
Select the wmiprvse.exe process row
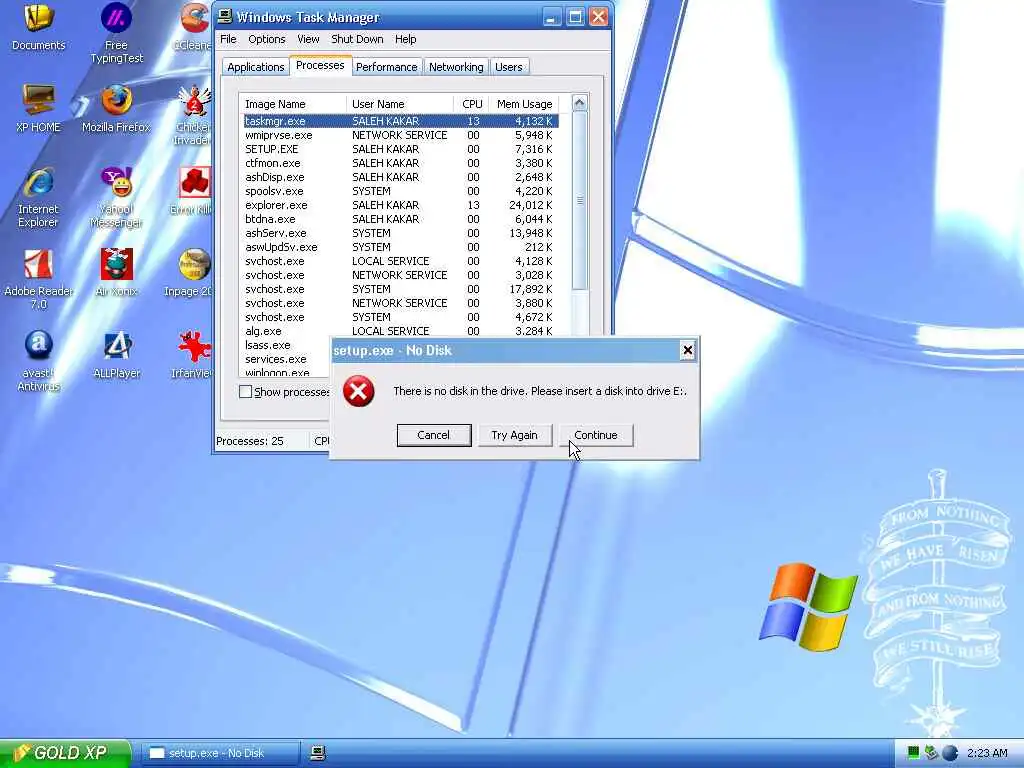tap(400, 135)
